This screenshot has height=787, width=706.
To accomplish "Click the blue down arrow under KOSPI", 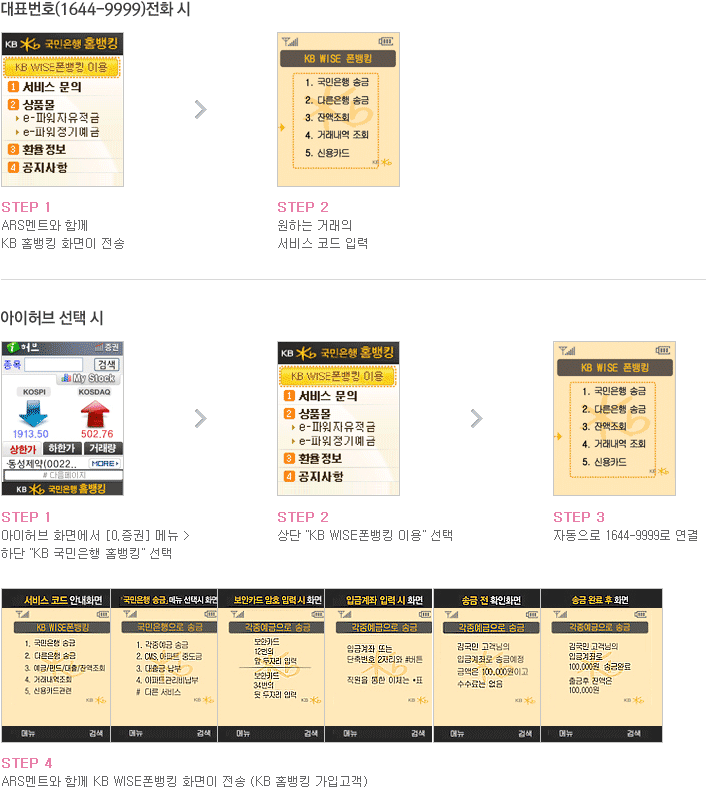I will [x=33, y=414].
